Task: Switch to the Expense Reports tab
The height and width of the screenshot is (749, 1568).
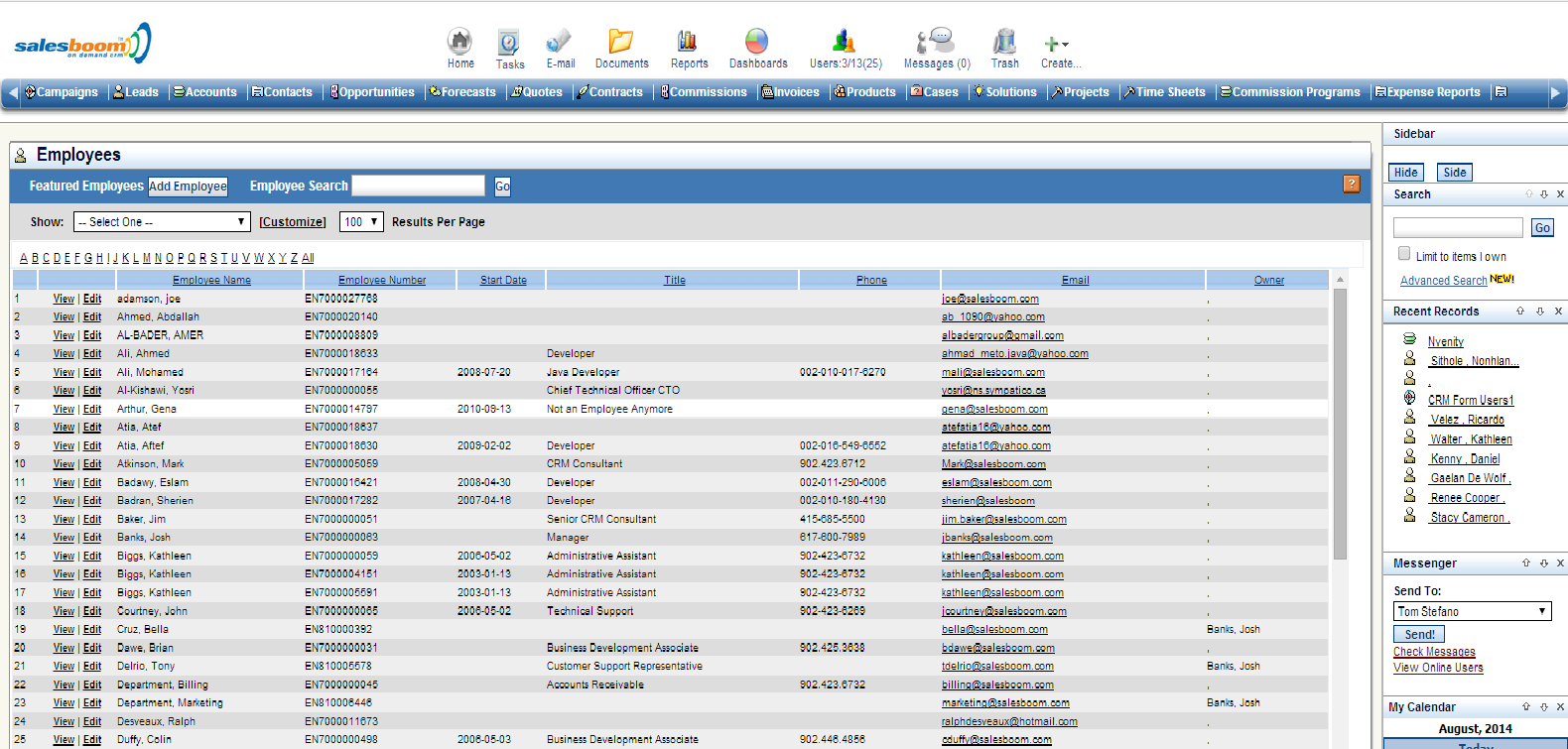Action: 1427,92
